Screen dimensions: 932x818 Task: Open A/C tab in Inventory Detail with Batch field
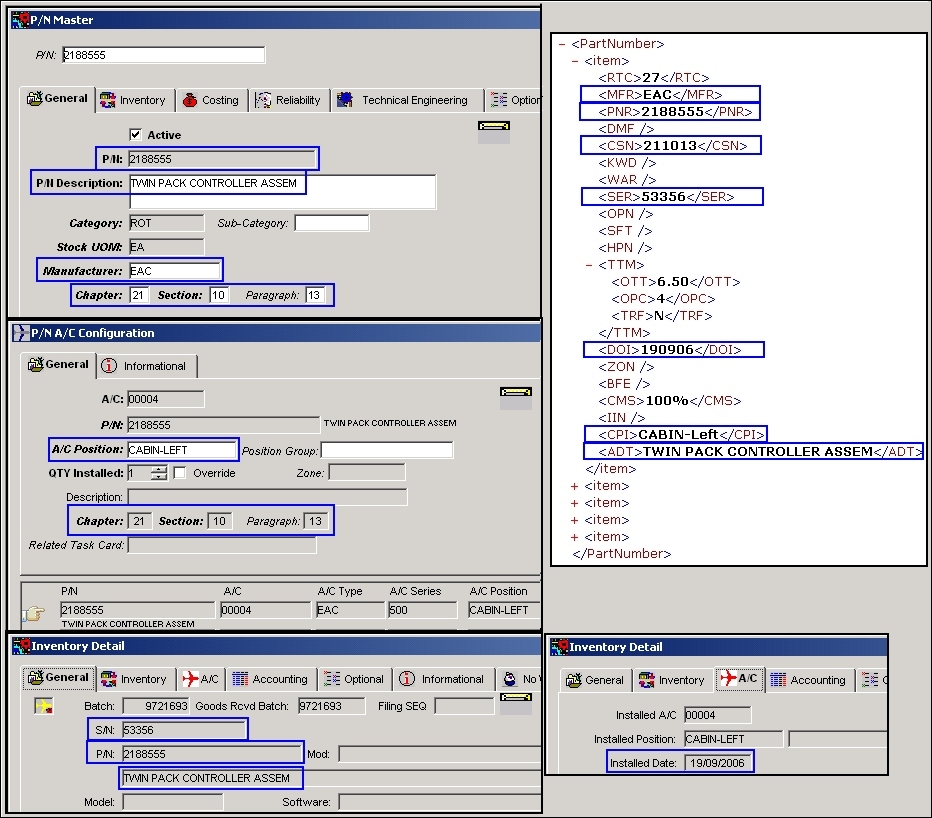[x=200, y=679]
